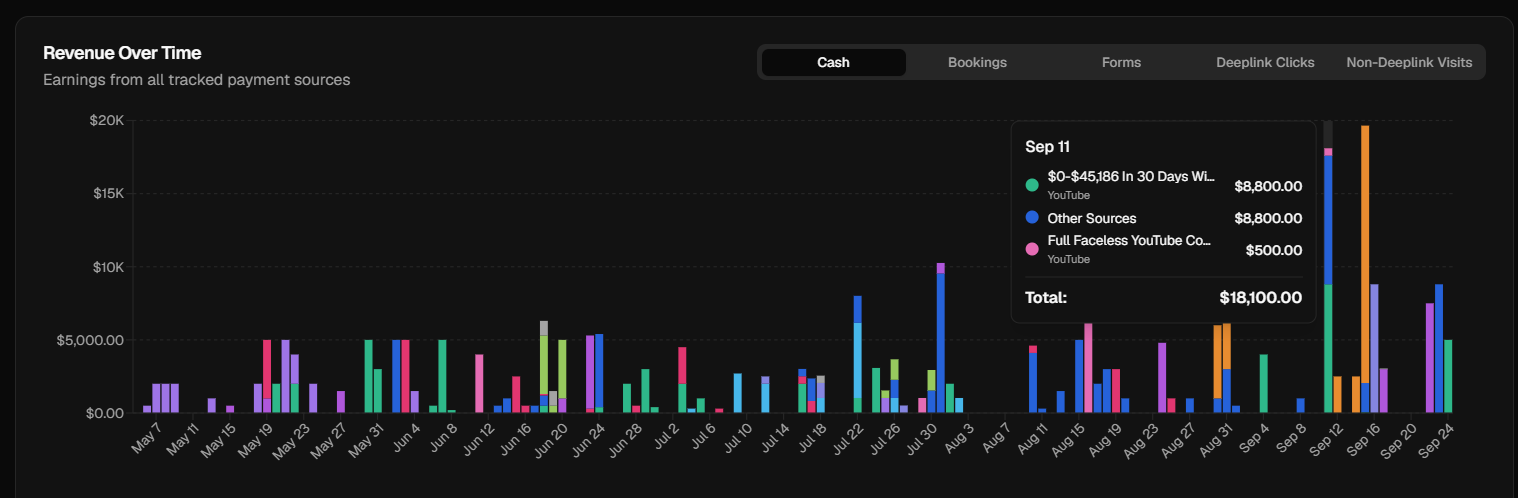Click the $10K y-axis label
This screenshot has height=498, width=1518.
pos(107,267)
